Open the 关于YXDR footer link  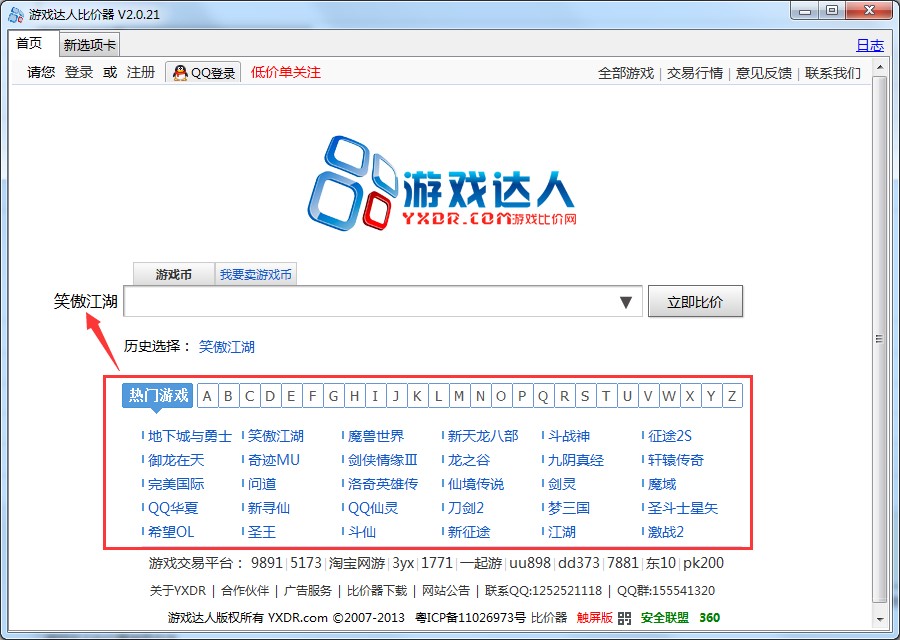(x=177, y=591)
